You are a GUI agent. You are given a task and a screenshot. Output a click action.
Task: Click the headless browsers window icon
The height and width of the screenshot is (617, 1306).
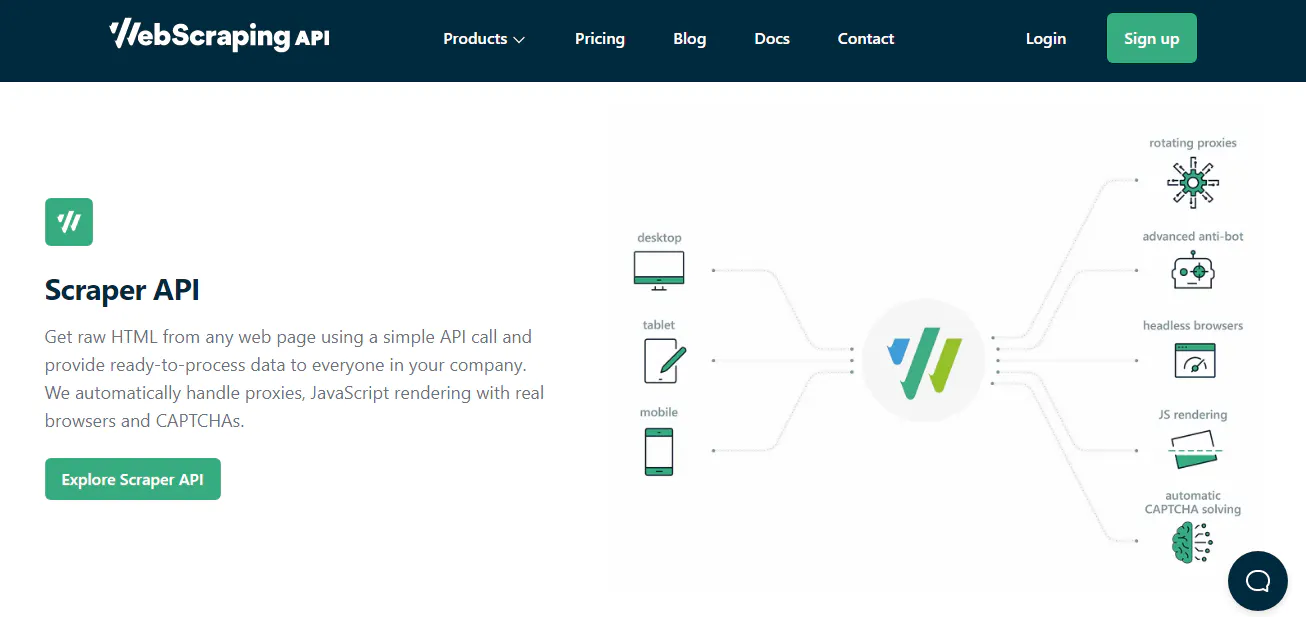(x=1192, y=359)
